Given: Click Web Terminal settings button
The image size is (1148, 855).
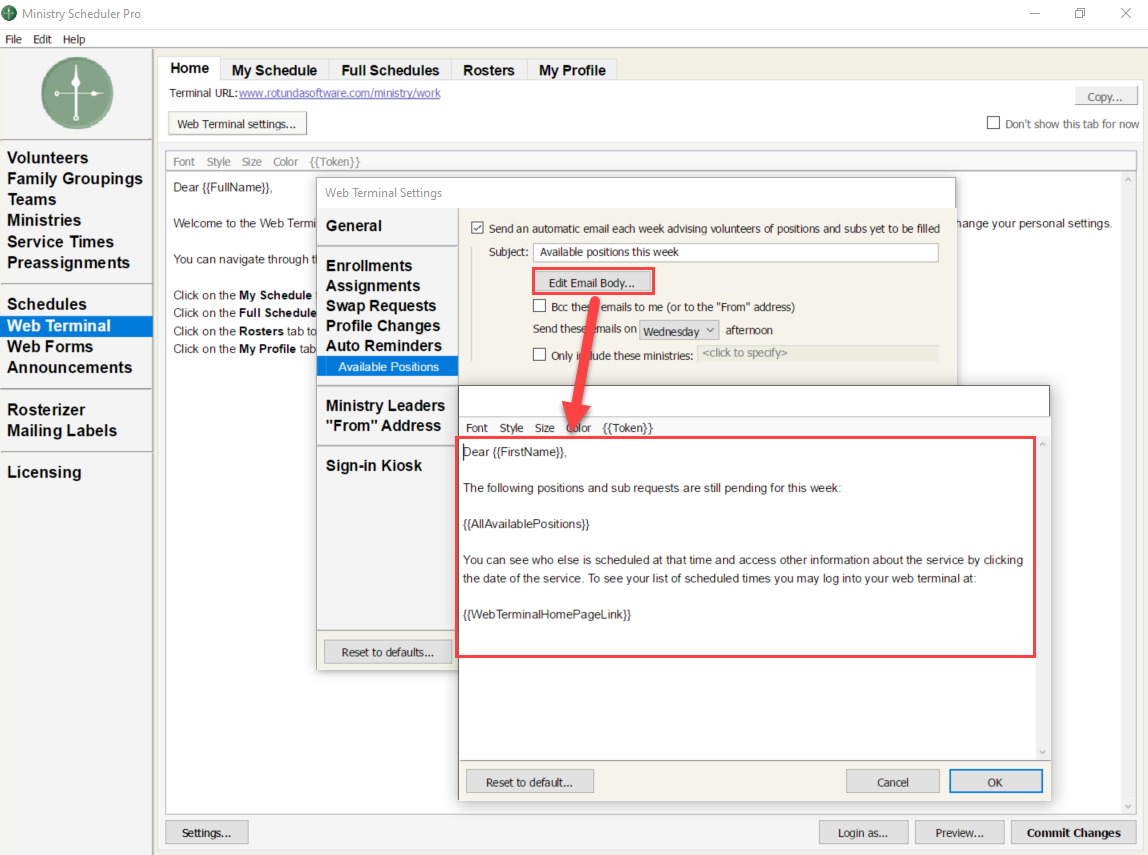Looking at the screenshot, I should (236, 124).
